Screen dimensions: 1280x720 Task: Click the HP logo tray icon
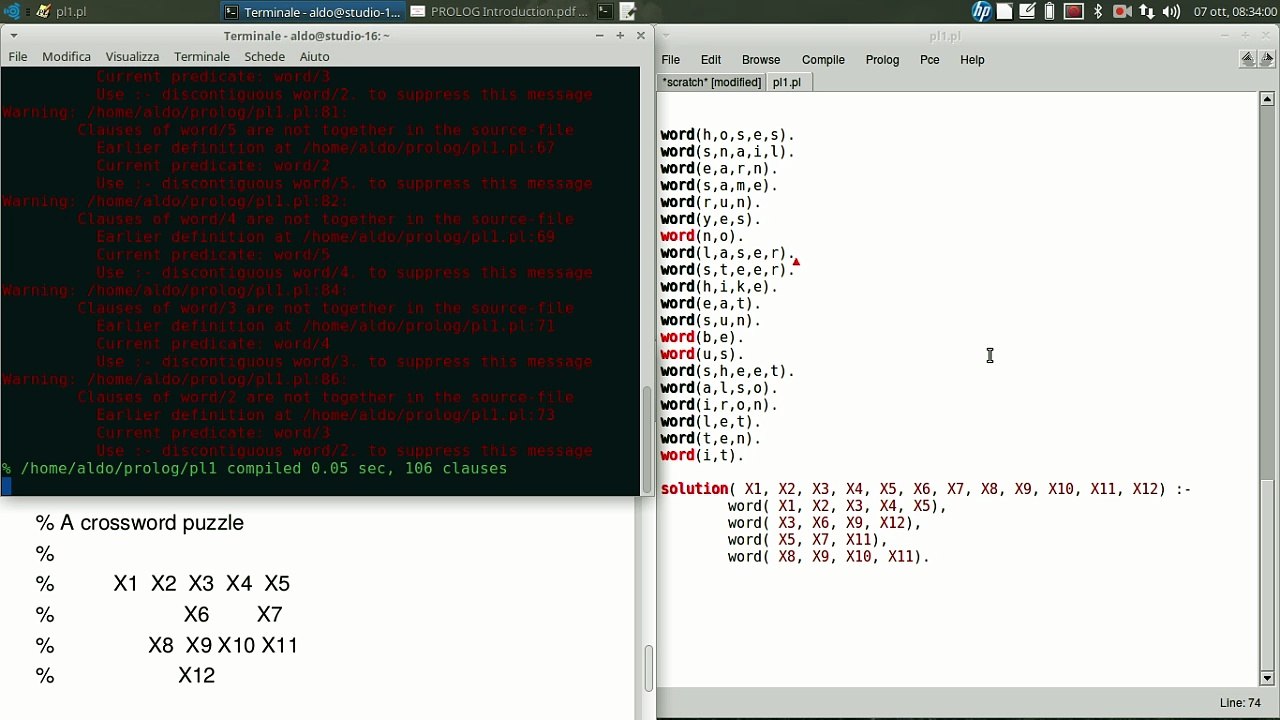coord(981,12)
